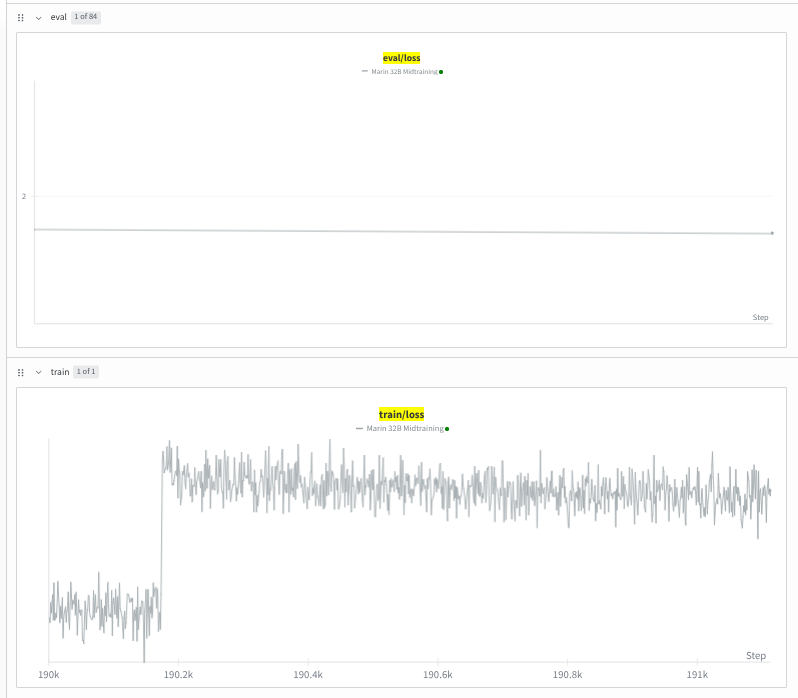Click the eval/loss chart title
The height and width of the screenshot is (698, 798).
402,58
